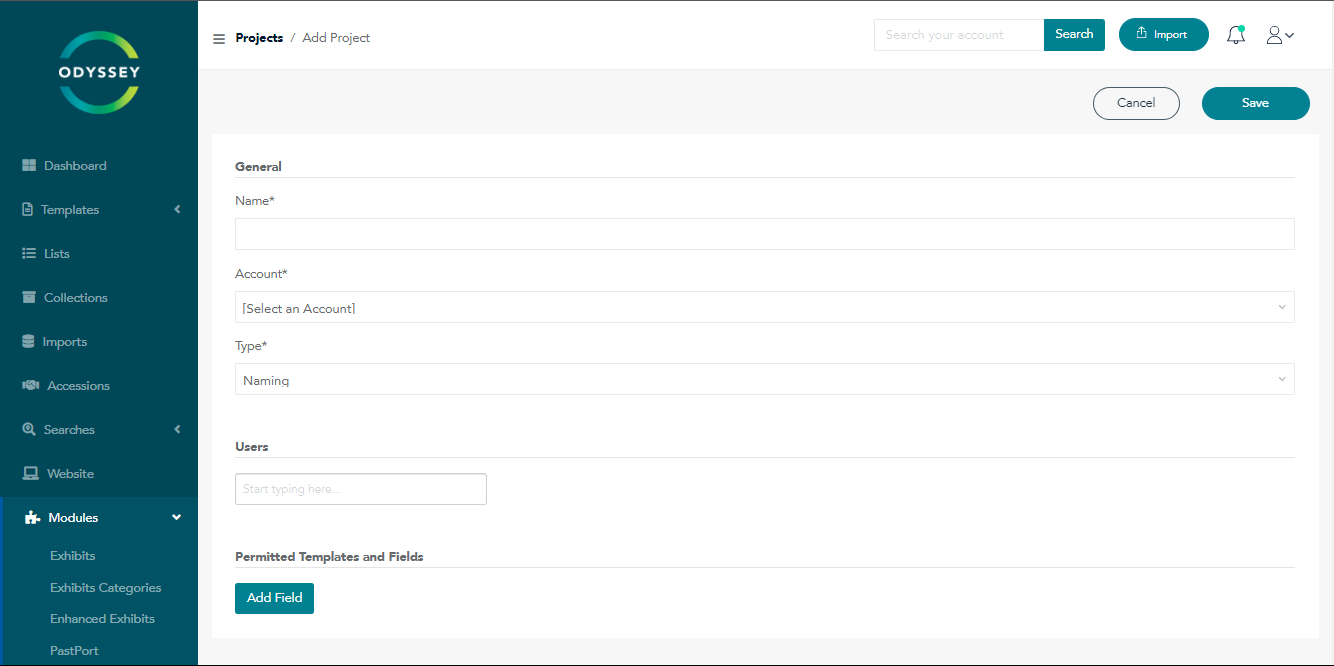
Task: Focus the Name input field
Action: (765, 234)
